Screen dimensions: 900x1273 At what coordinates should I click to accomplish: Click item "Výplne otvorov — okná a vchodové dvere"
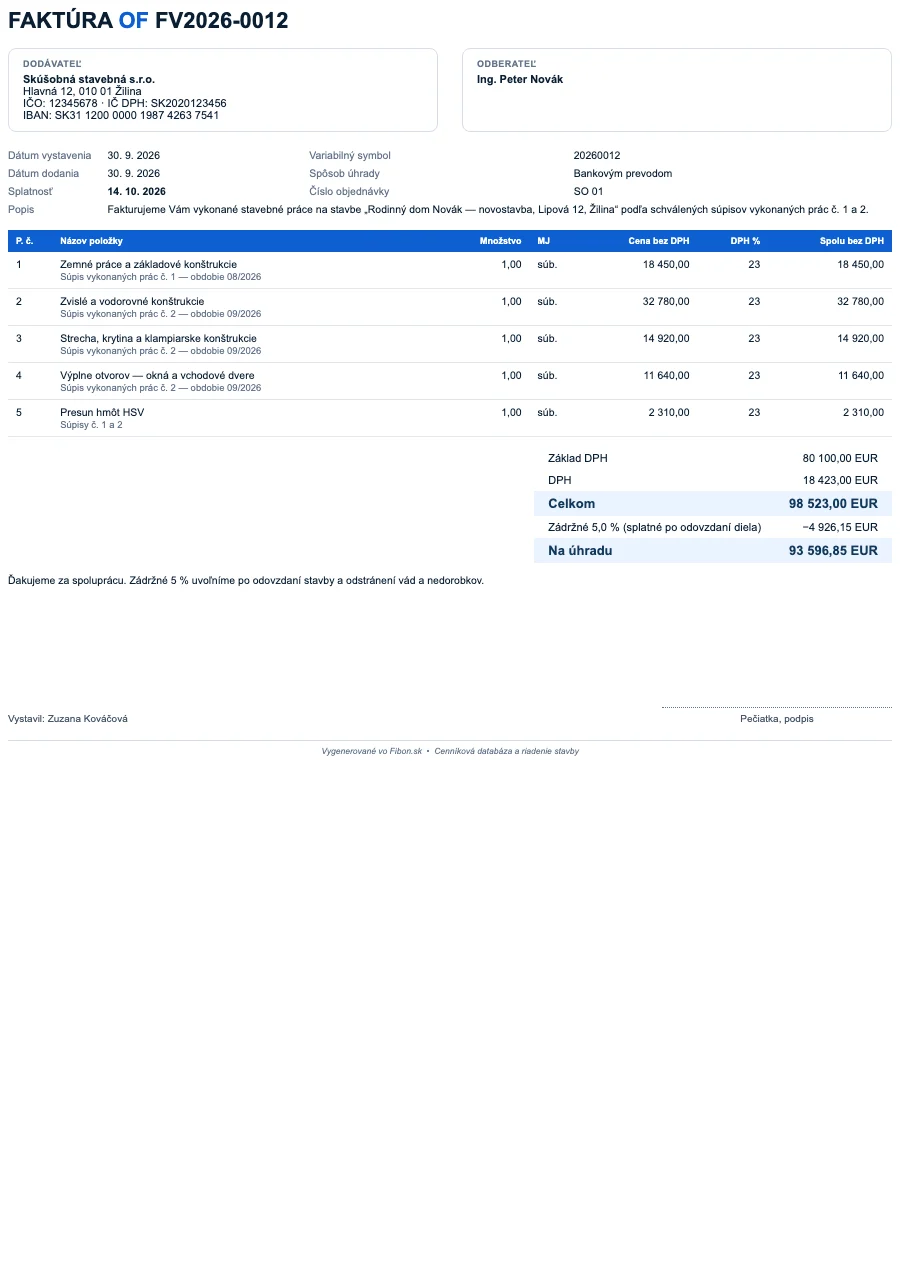tap(157, 376)
